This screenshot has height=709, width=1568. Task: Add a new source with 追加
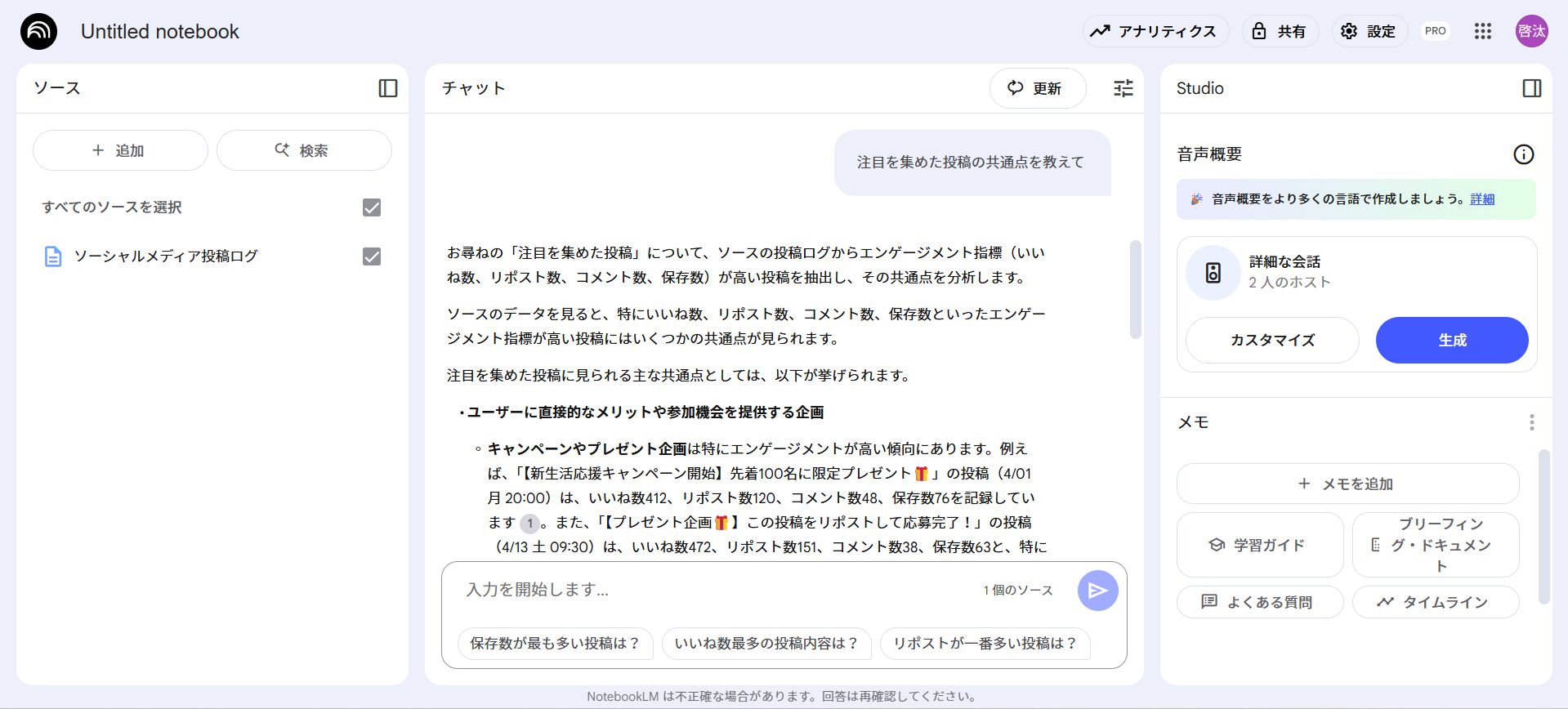click(x=120, y=150)
